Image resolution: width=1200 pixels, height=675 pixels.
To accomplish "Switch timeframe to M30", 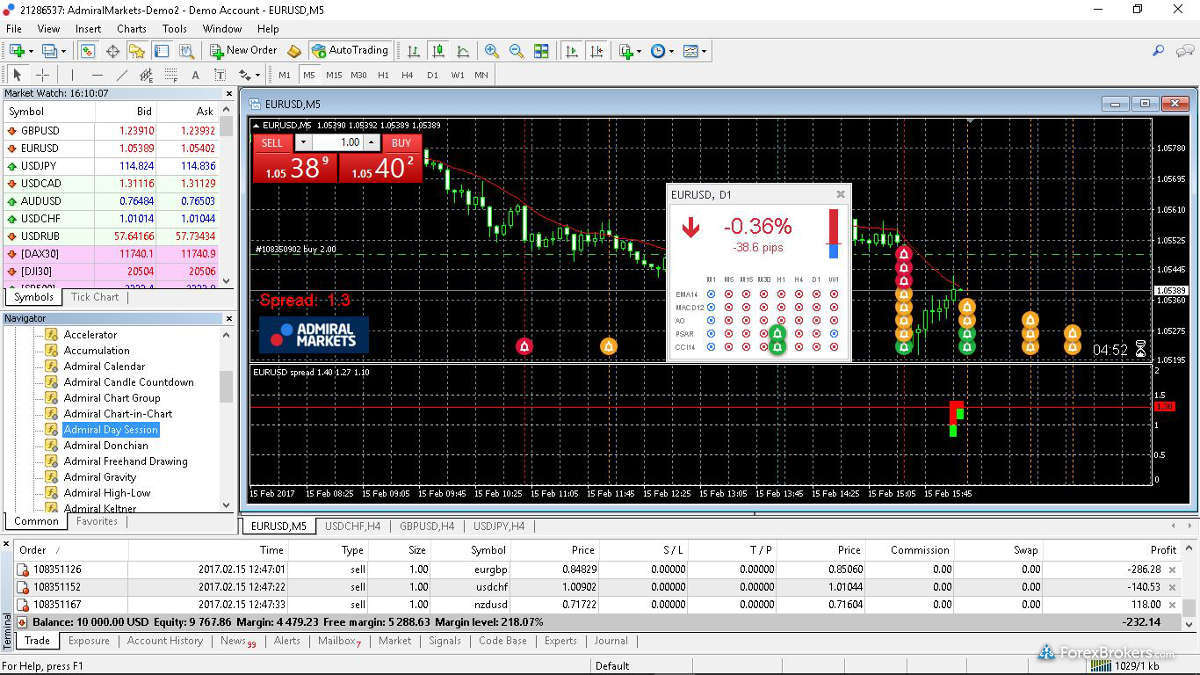I will pos(359,75).
